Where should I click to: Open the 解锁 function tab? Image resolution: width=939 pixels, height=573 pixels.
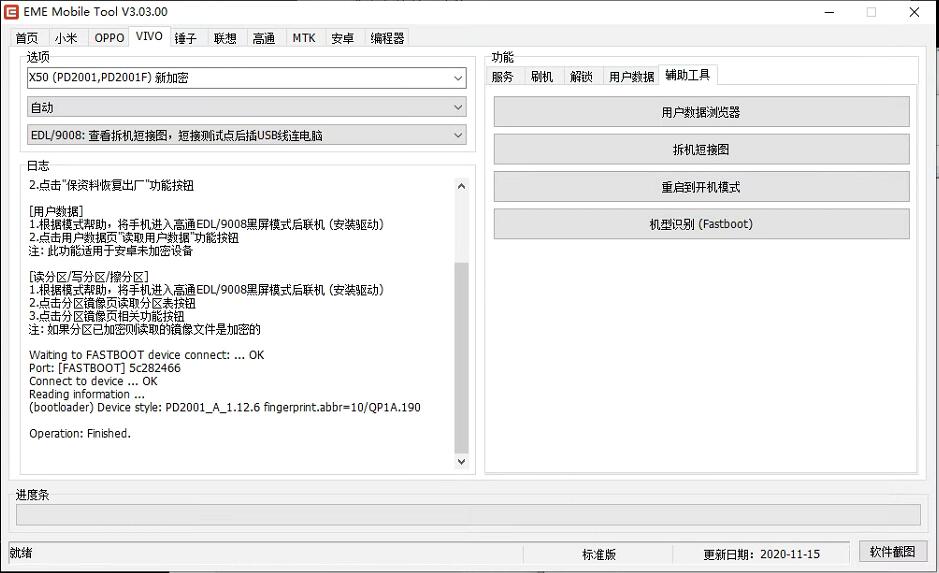click(x=581, y=77)
